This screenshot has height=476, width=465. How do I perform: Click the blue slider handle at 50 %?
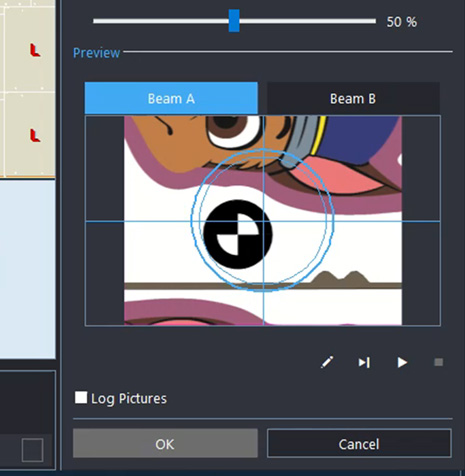tap(234, 21)
